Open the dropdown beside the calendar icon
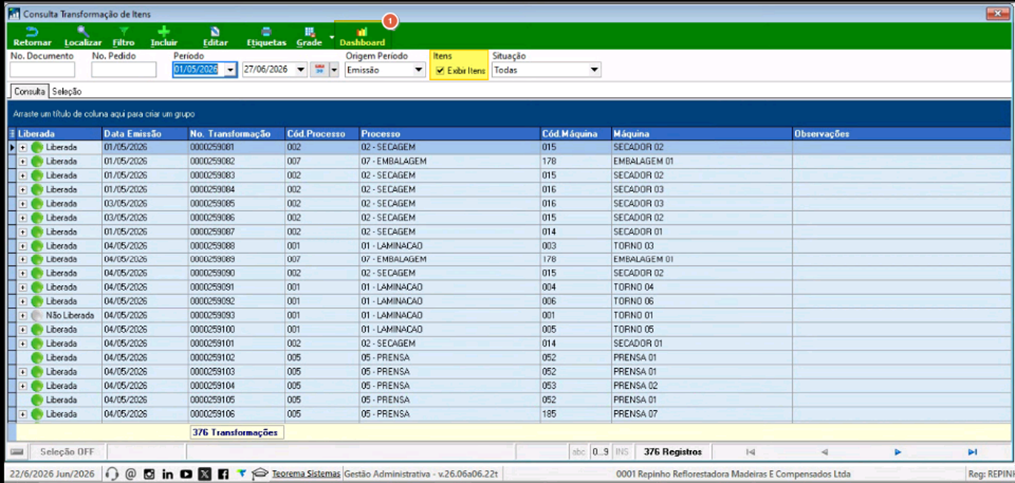1015x483 pixels. click(334, 70)
